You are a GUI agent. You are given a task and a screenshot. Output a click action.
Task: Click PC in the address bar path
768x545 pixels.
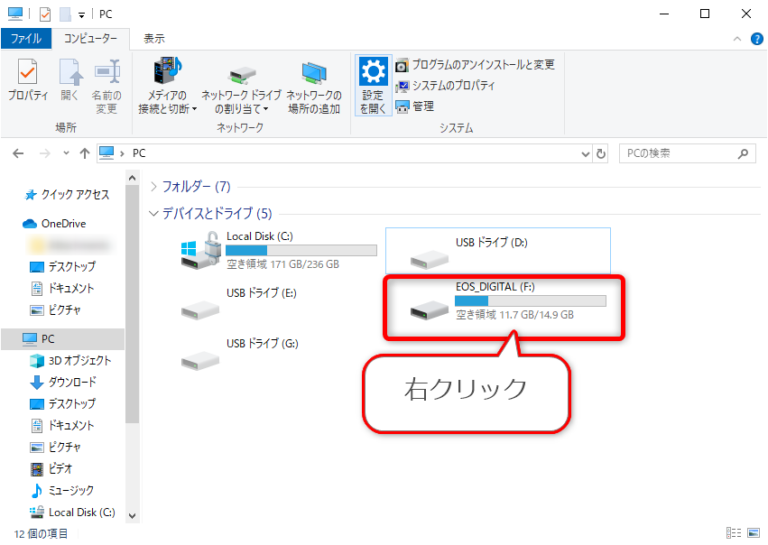coord(139,154)
